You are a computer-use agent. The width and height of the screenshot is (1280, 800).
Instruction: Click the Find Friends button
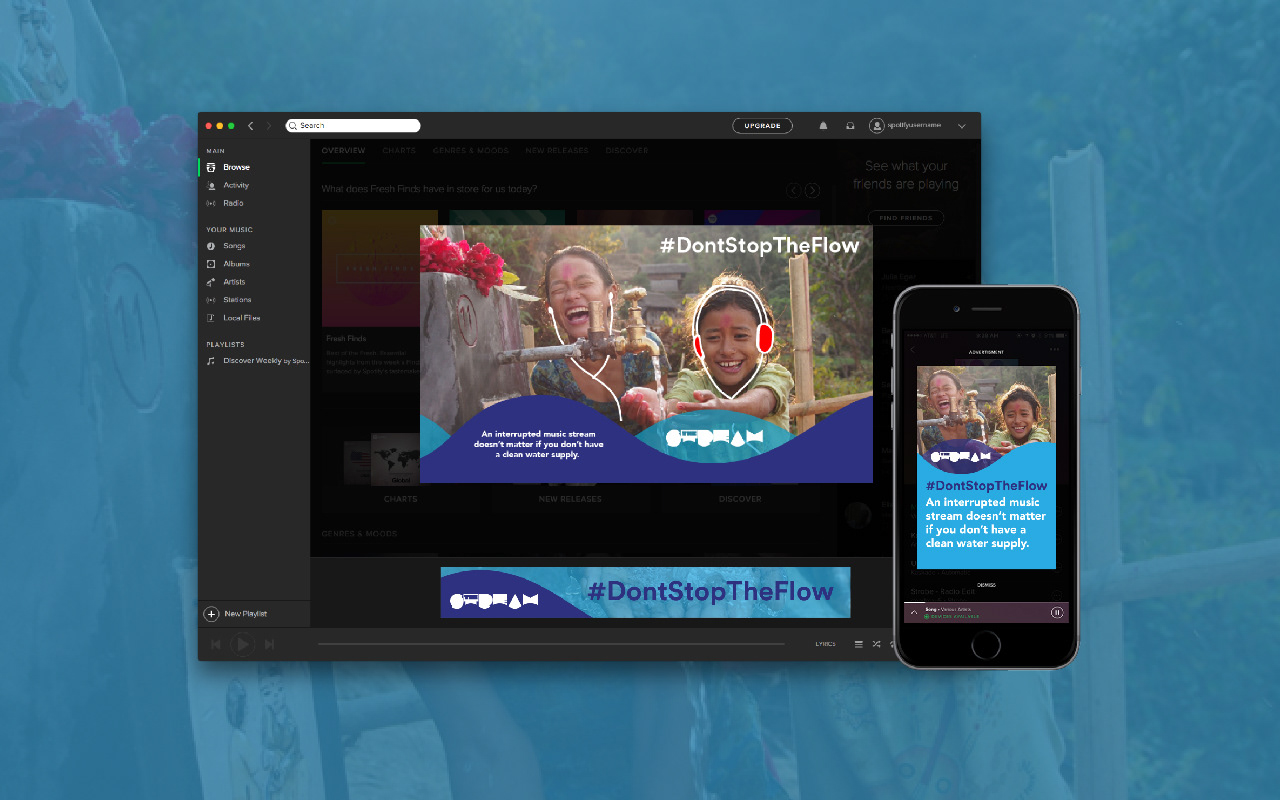(905, 218)
